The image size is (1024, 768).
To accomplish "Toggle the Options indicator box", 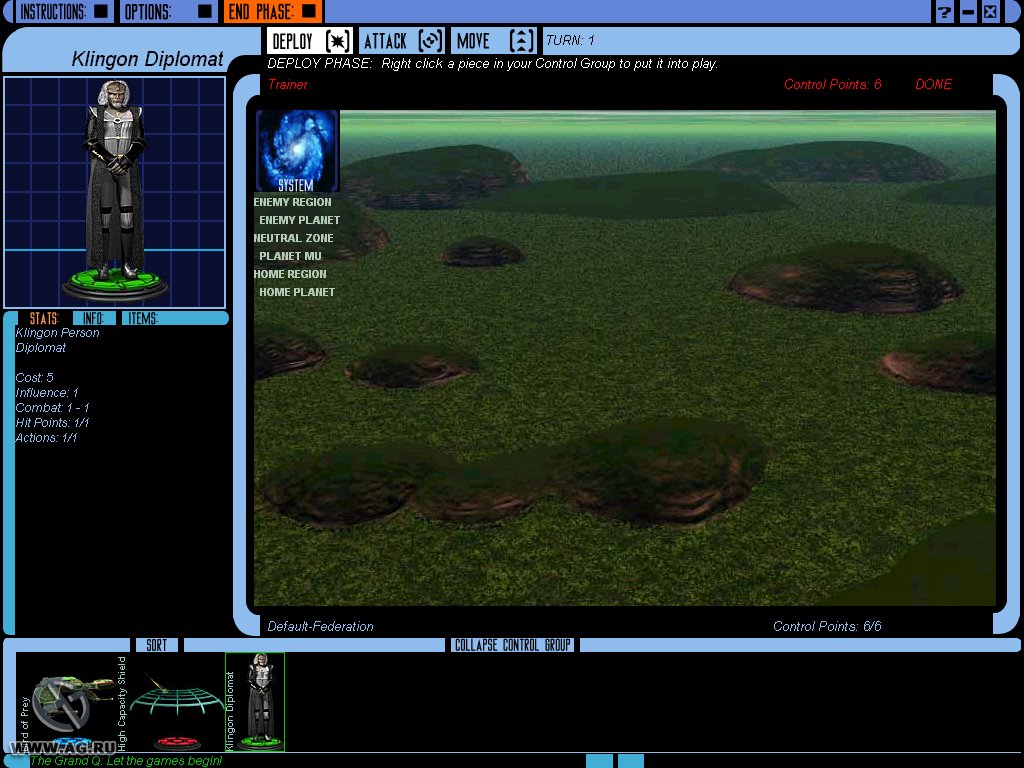I will (204, 12).
